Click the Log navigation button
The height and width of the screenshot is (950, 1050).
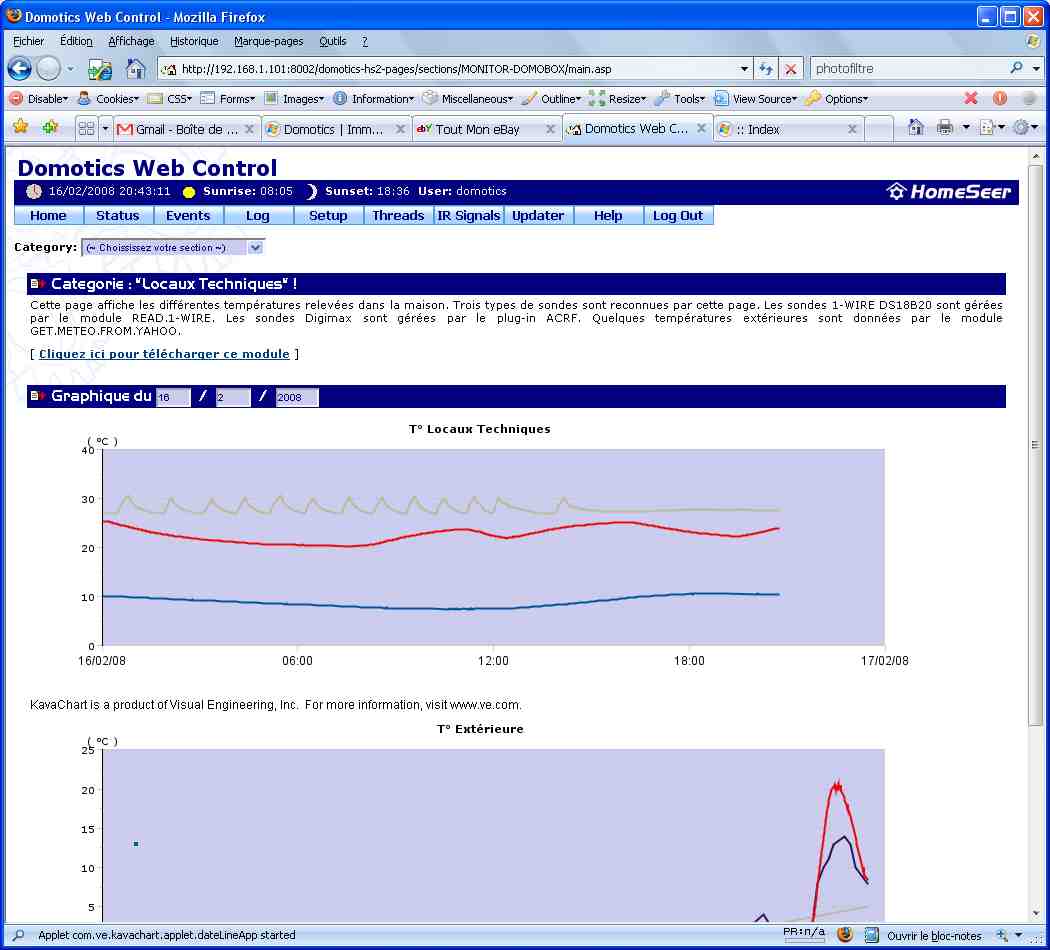click(x=258, y=216)
